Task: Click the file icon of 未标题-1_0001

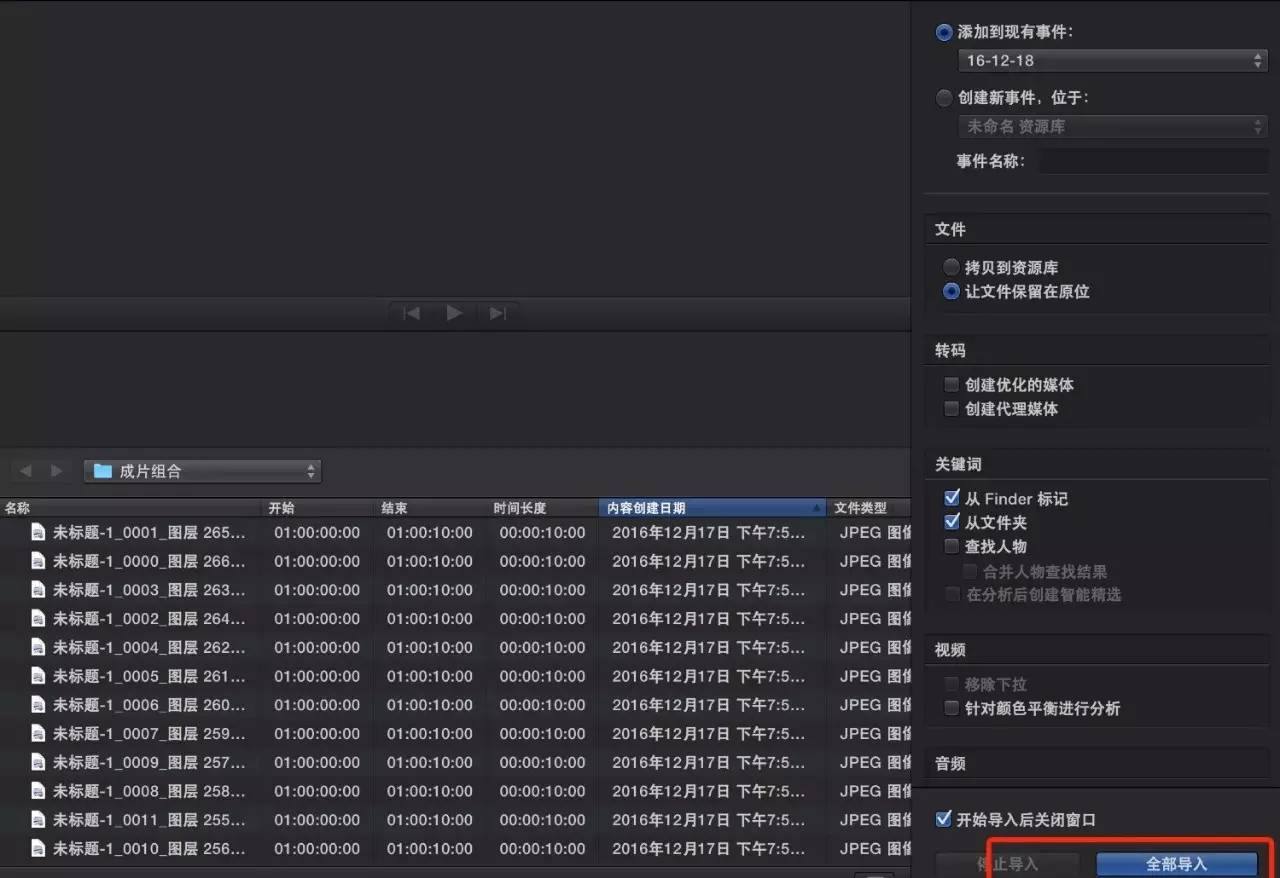Action: (x=39, y=533)
